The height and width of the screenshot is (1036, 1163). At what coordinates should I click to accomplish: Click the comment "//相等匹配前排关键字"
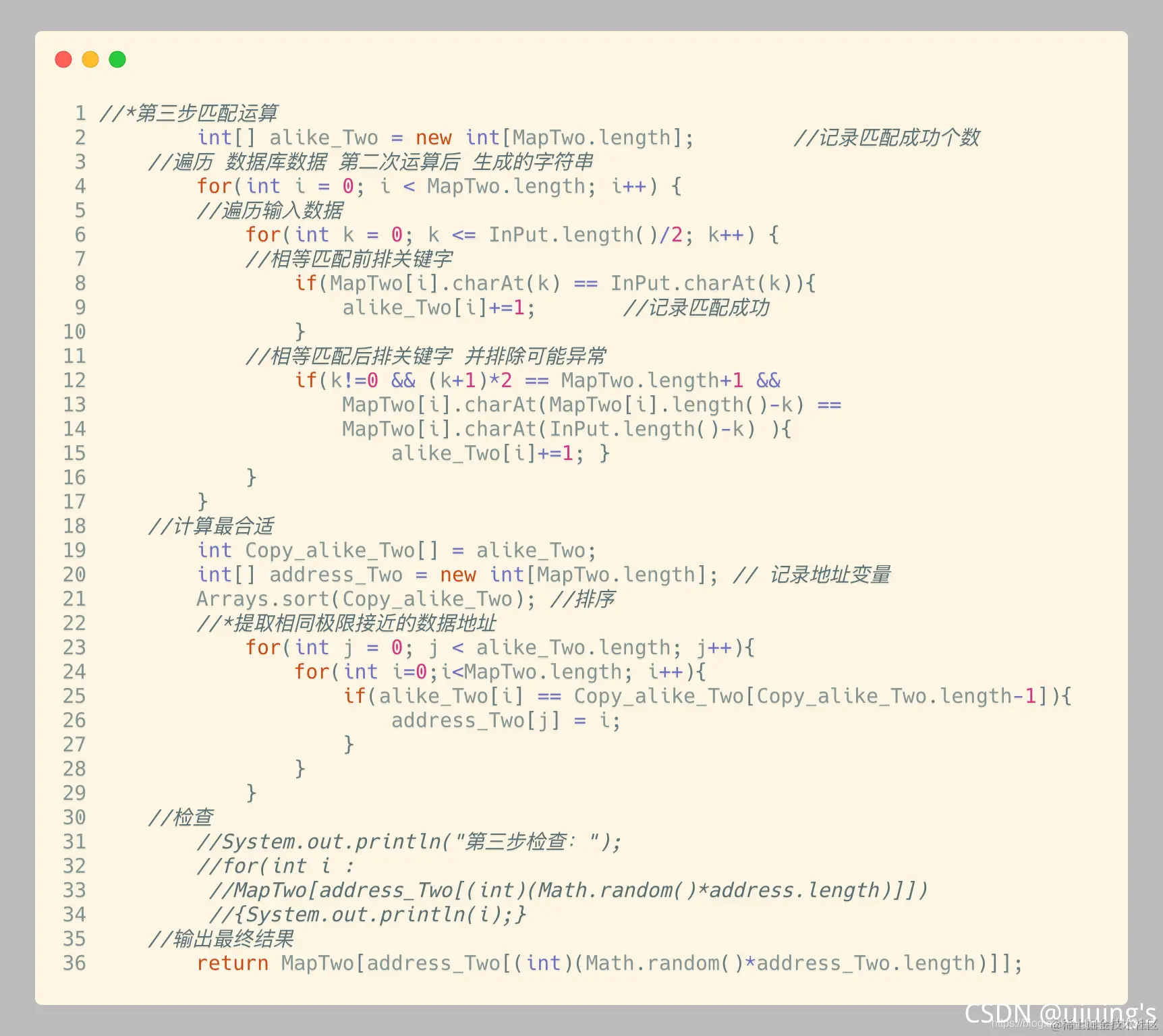(349, 259)
